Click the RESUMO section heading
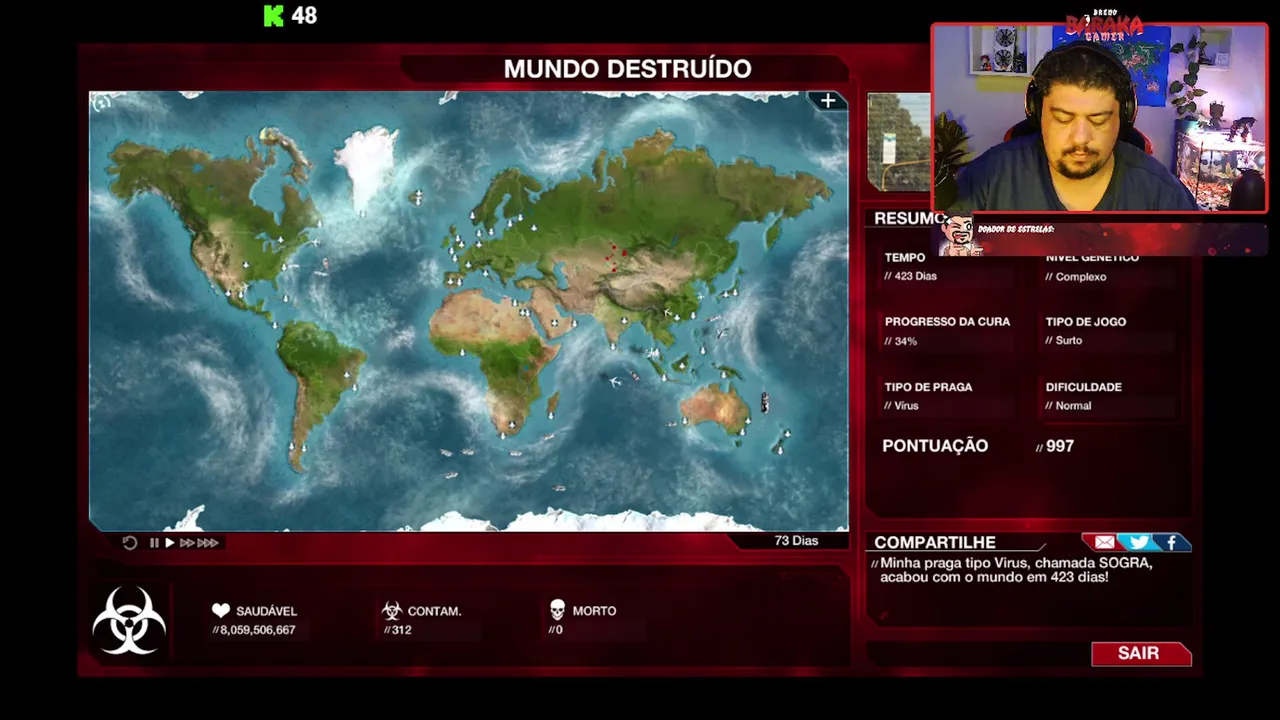Image resolution: width=1280 pixels, height=720 pixels. (908, 218)
